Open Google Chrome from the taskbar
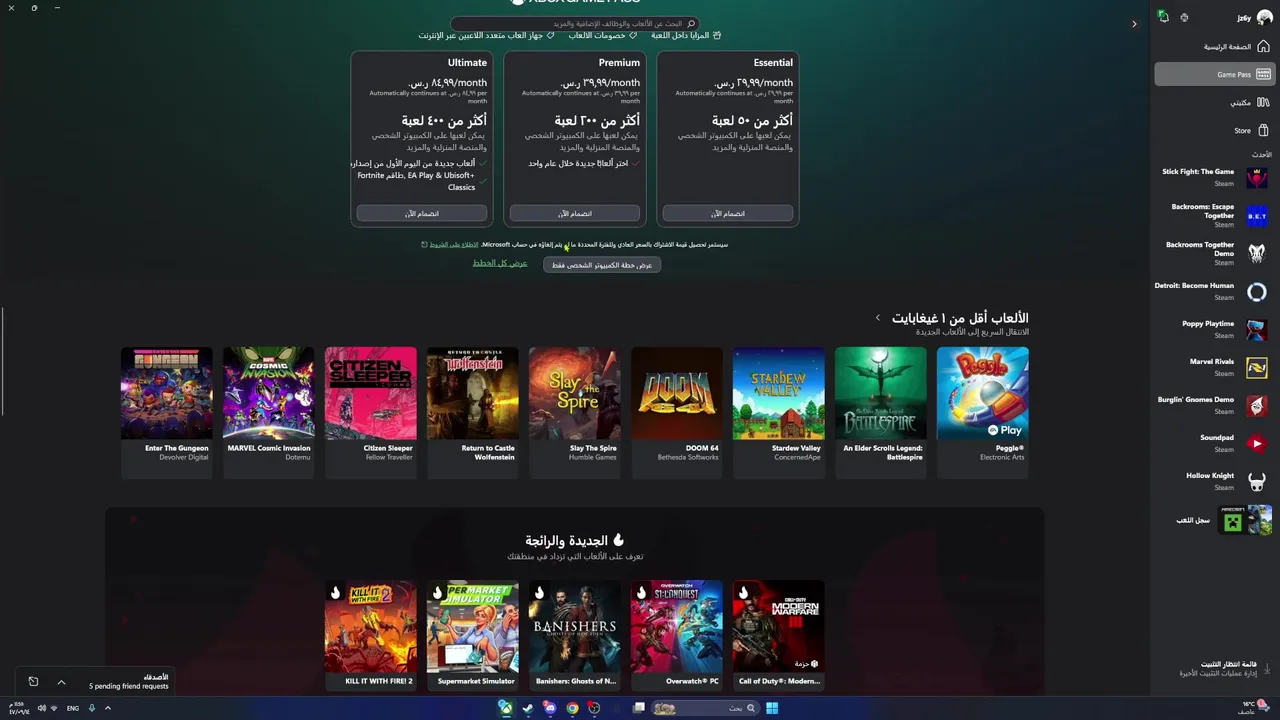 coord(572,708)
